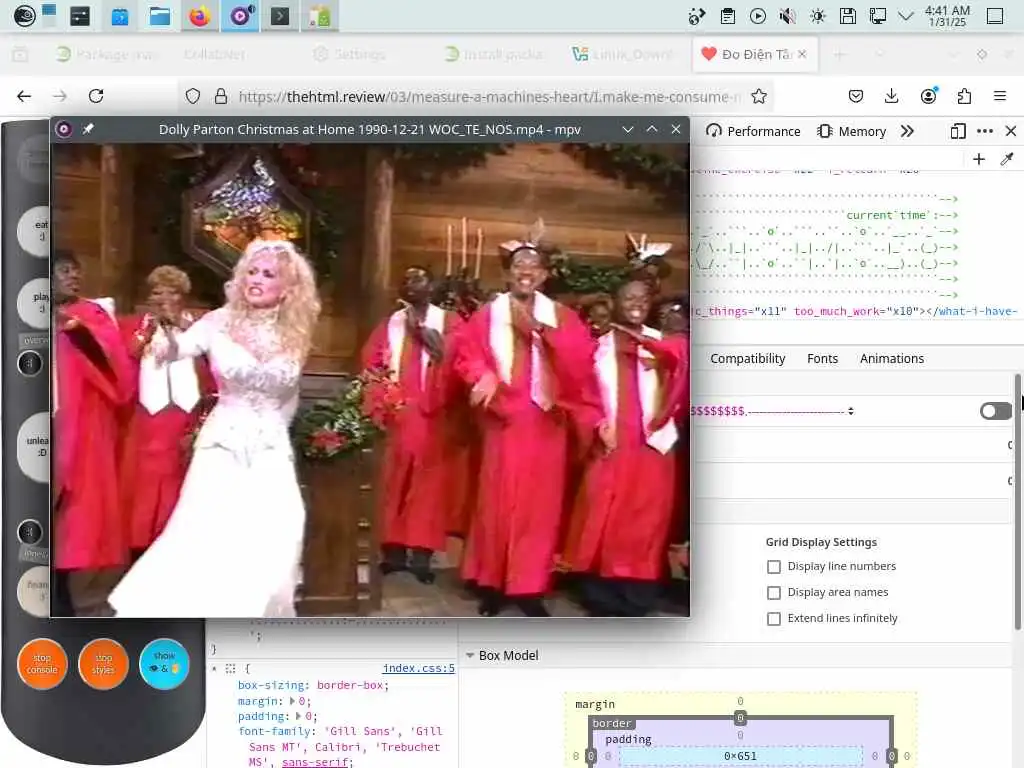This screenshot has width=1024, height=768.
Task: Click the stop console button
Action: pyautogui.click(x=42, y=664)
